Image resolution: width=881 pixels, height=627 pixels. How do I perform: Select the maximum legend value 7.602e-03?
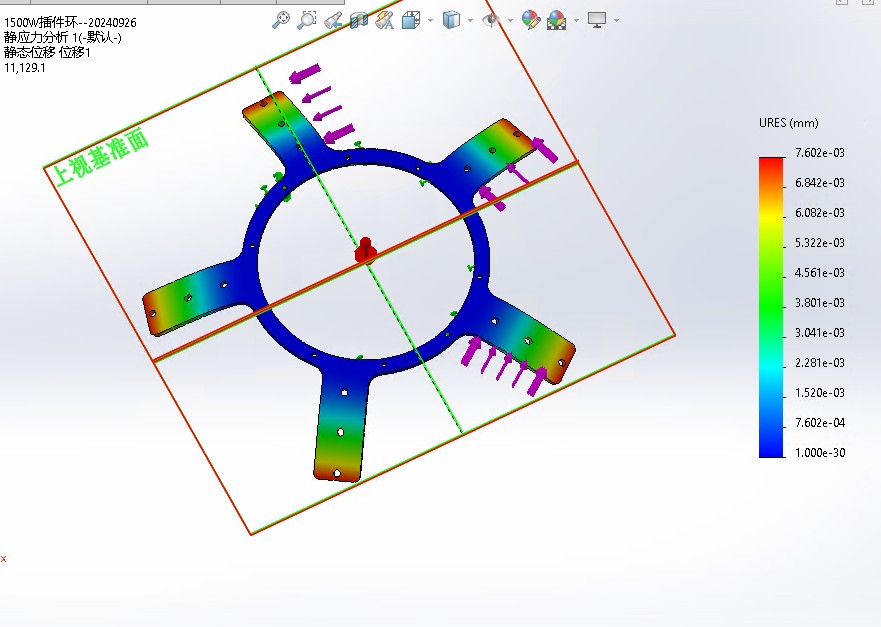(x=820, y=153)
